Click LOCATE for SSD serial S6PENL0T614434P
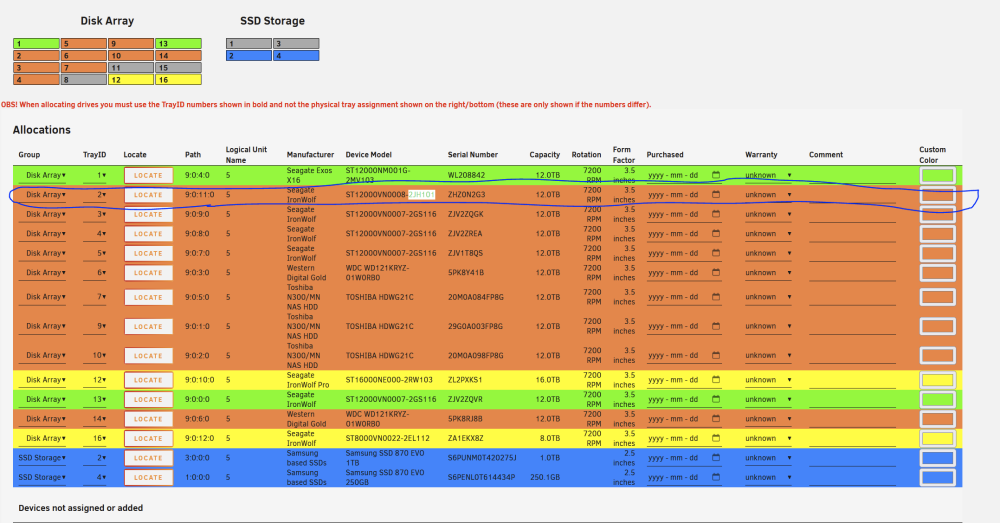Screen dimensions: 1000x523 [x=148, y=477]
